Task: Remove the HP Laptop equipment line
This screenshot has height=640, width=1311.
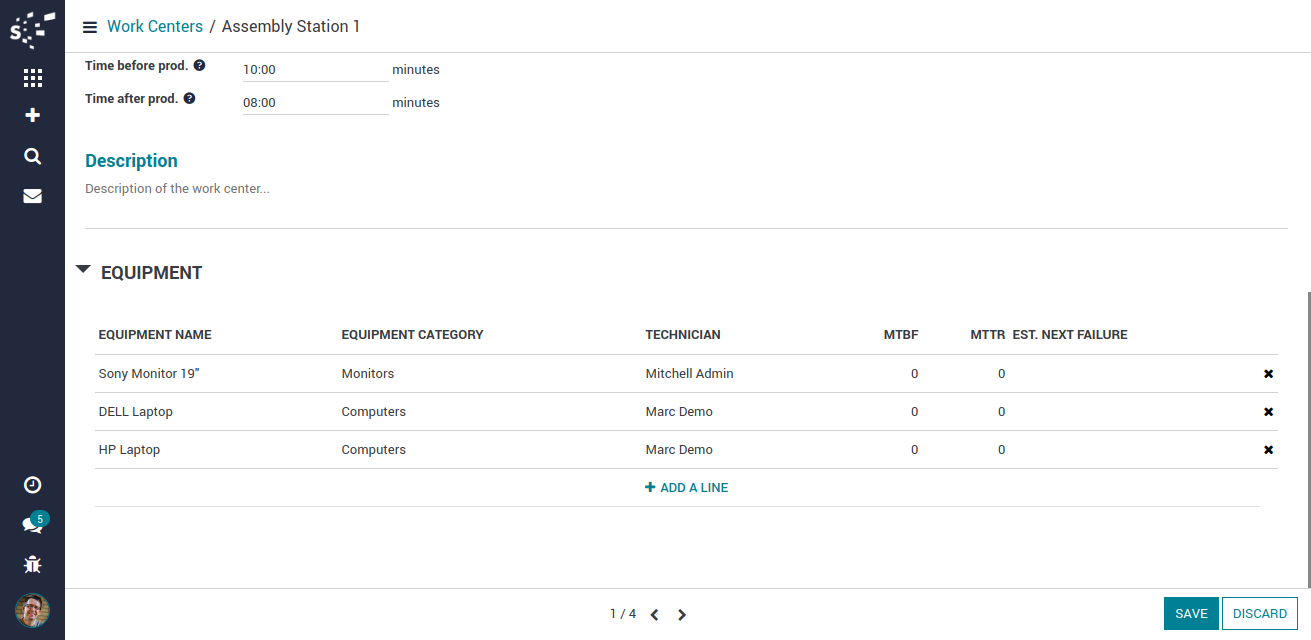Action: click(1268, 450)
